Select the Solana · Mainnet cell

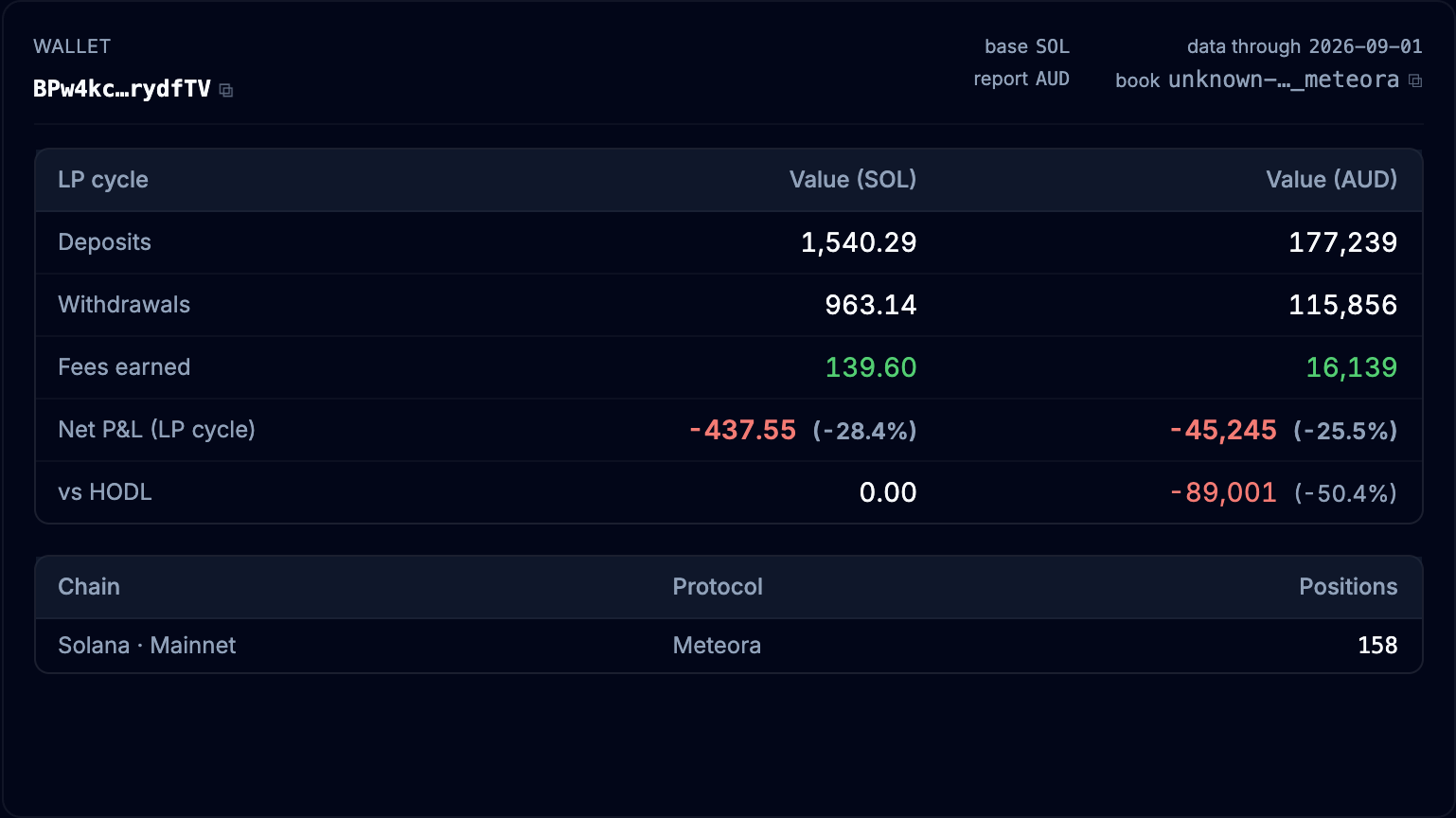(x=147, y=646)
